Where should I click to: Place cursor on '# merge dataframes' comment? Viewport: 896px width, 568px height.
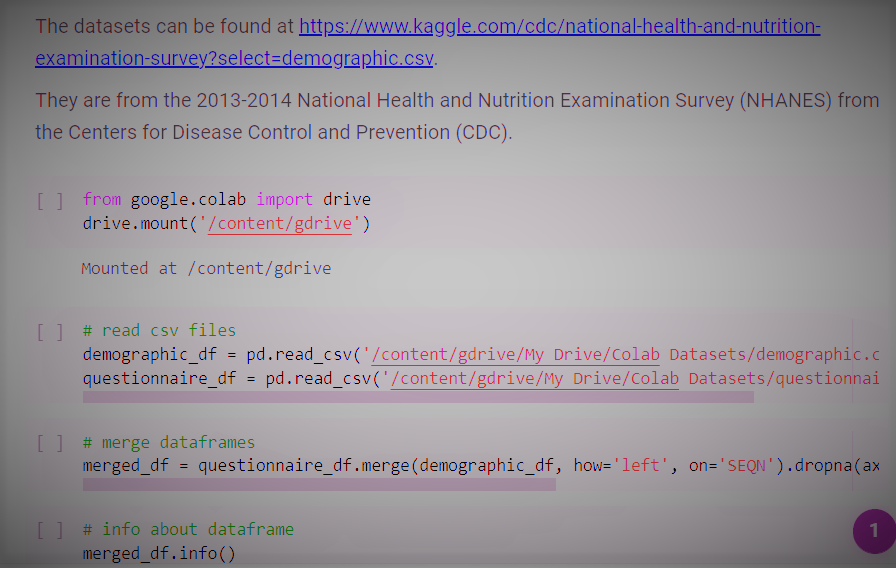click(x=168, y=442)
